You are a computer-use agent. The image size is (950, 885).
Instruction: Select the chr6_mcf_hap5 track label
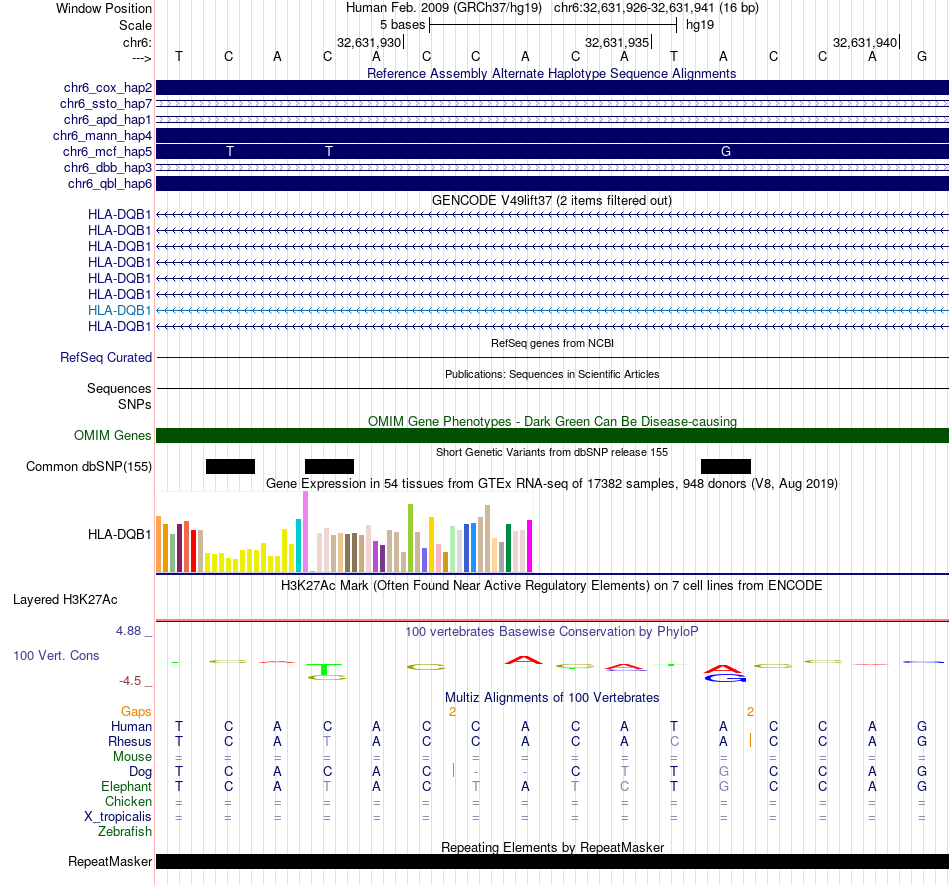coord(107,151)
